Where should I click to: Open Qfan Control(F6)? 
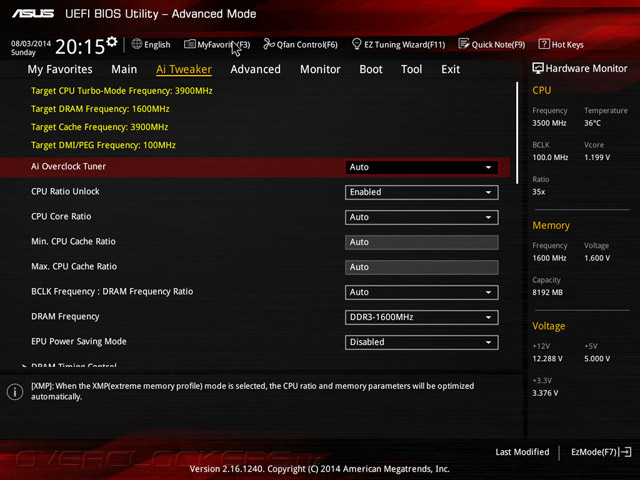point(301,44)
